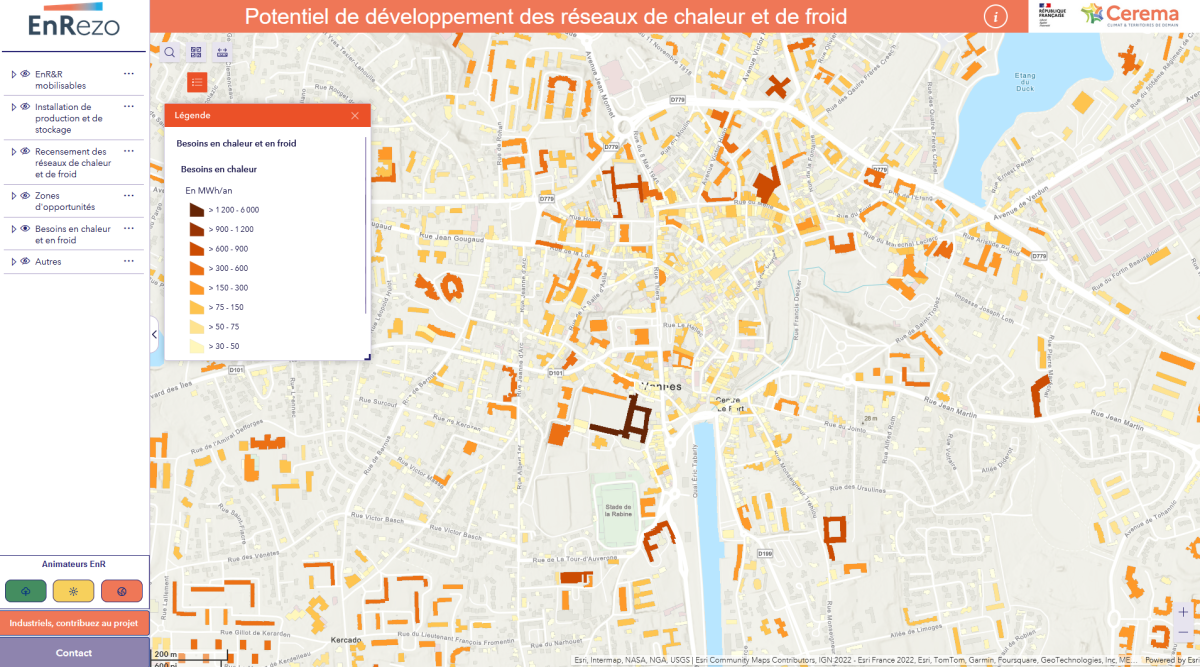Toggle visibility of Zones d'opportunités layer
The image size is (1200, 667).
25,196
